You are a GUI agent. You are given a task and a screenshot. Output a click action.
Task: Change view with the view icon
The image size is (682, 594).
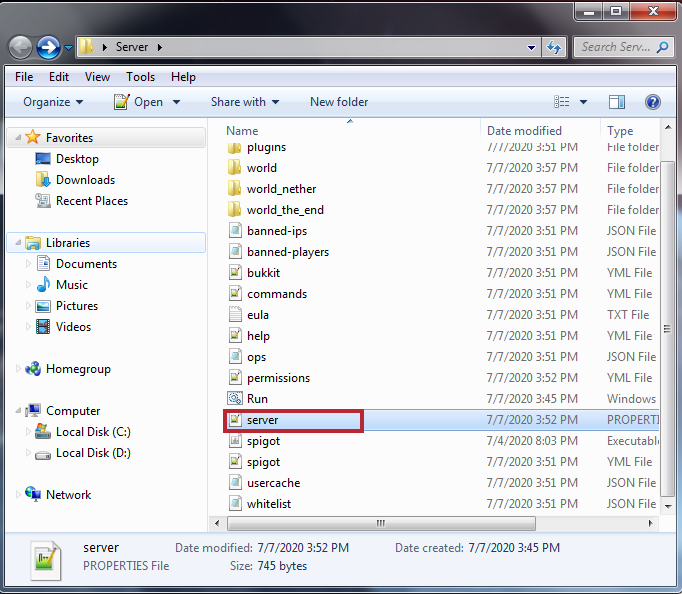pyautogui.click(x=562, y=102)
